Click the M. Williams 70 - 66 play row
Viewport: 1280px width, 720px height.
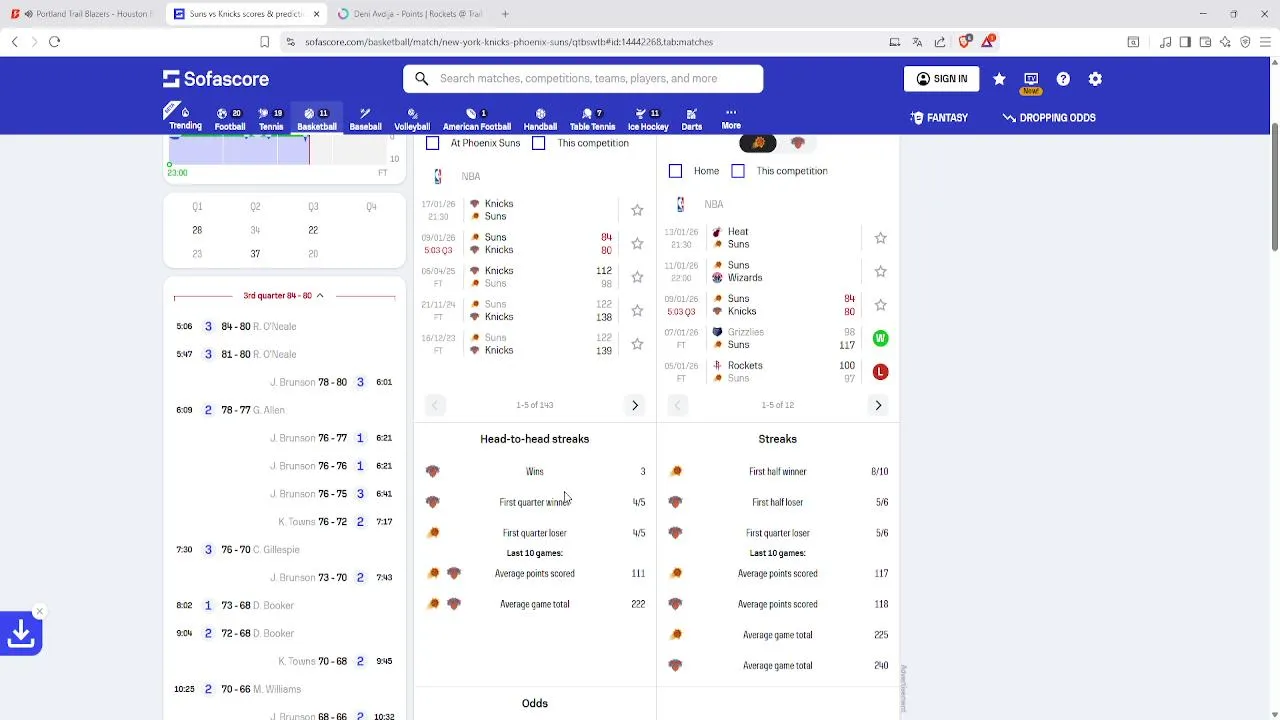[x=284, y=689]
